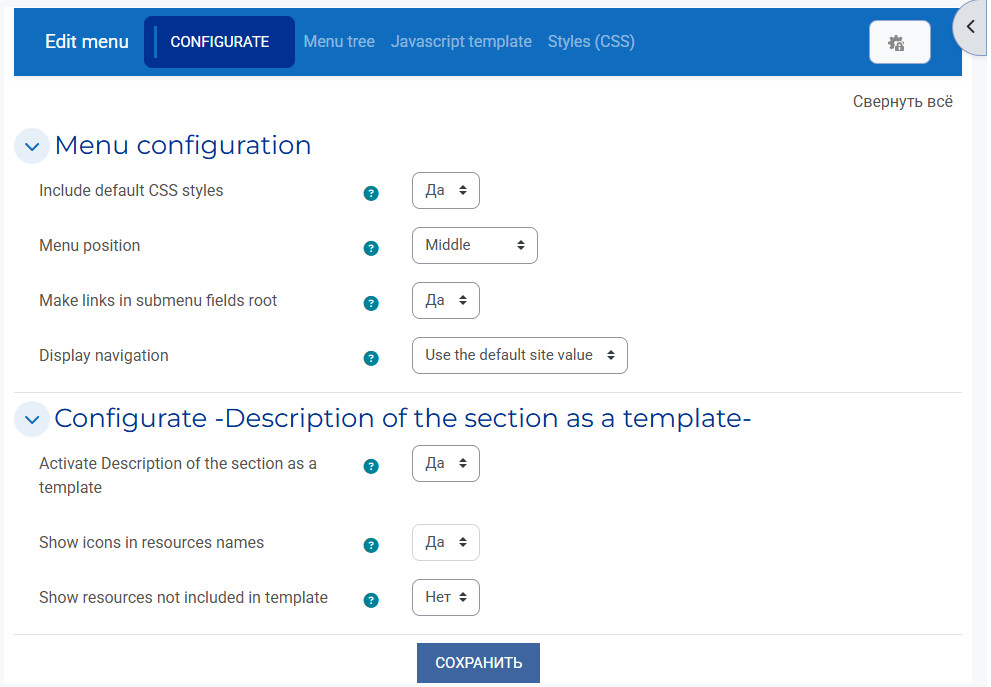Click the Display navigation label
The width and height of the screenshot is (991, 687).
[104, 355]
